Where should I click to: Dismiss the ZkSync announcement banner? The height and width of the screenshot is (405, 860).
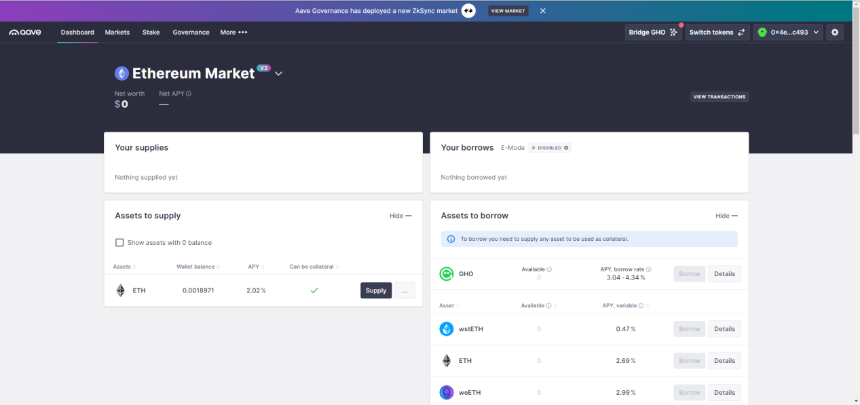[x=542, y=10]
